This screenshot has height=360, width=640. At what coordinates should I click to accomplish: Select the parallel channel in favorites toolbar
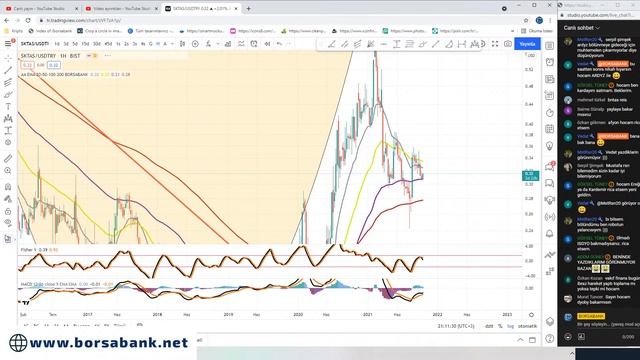click(x=344, y=44)
